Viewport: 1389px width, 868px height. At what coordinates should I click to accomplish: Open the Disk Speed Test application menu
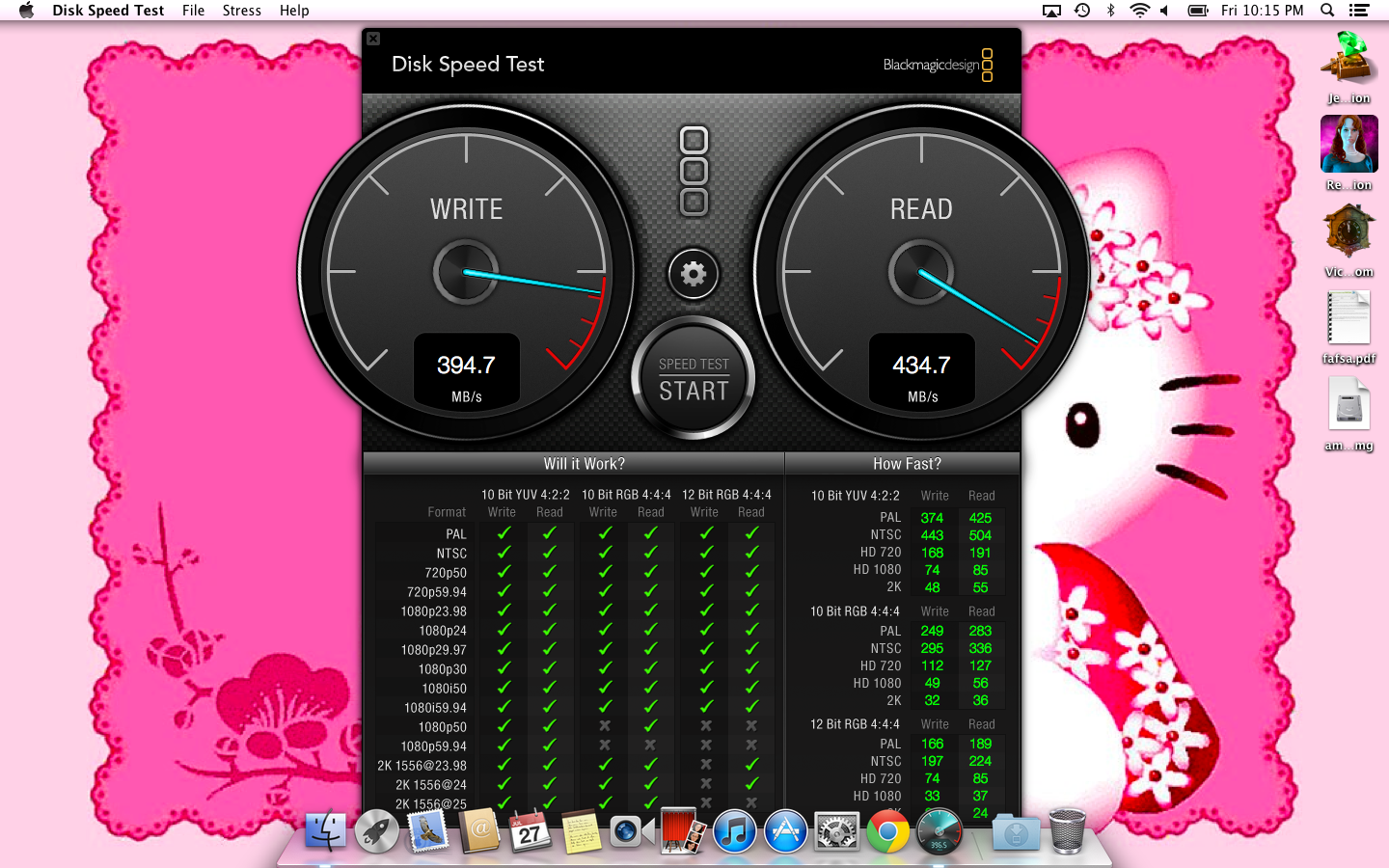[x=108, y=11]
